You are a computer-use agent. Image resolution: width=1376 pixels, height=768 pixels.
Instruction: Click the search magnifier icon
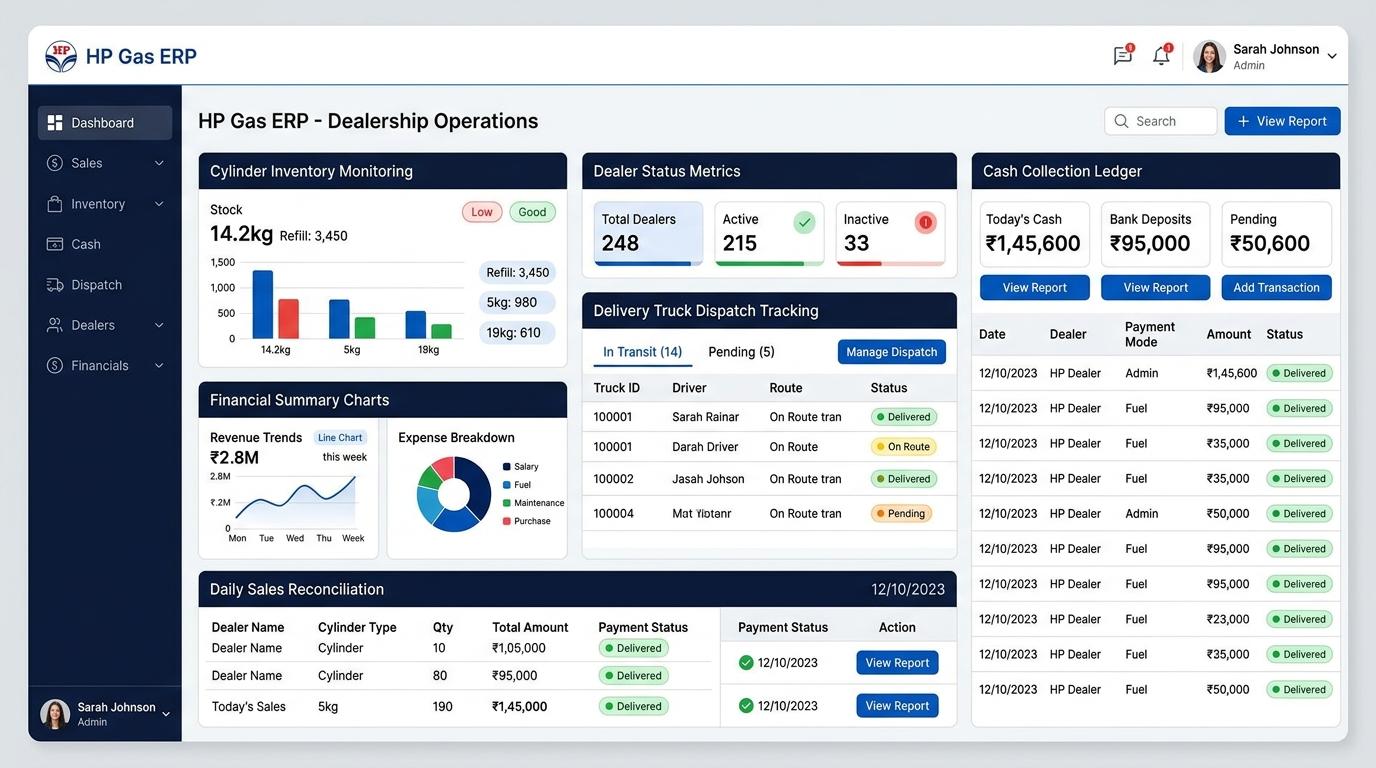click(x=1121, y=121)
